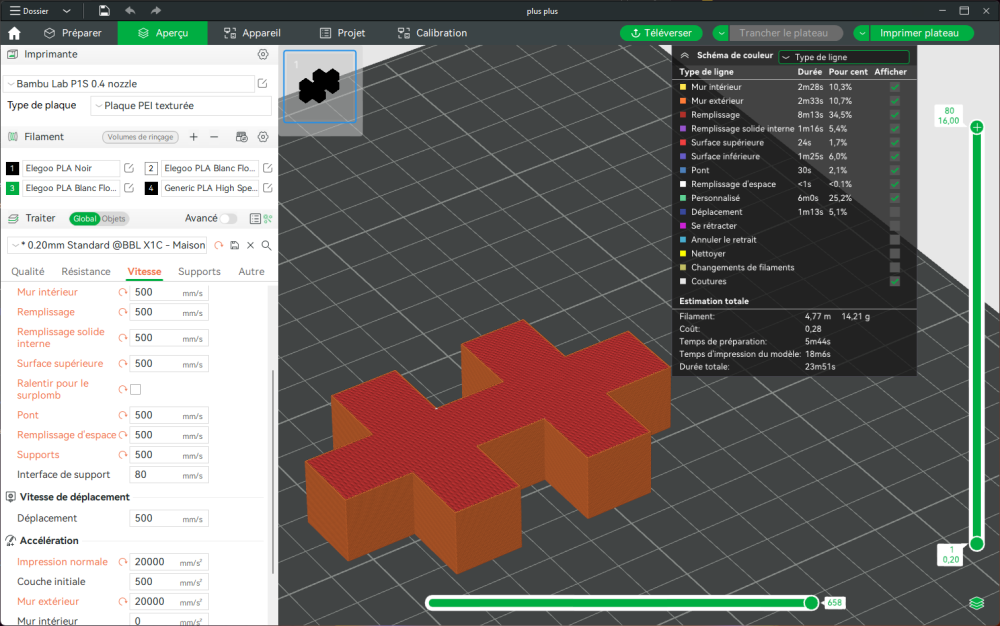Click the horizontal move slider handle
This screenshot has width=1000, height=626.
(811, 602)
